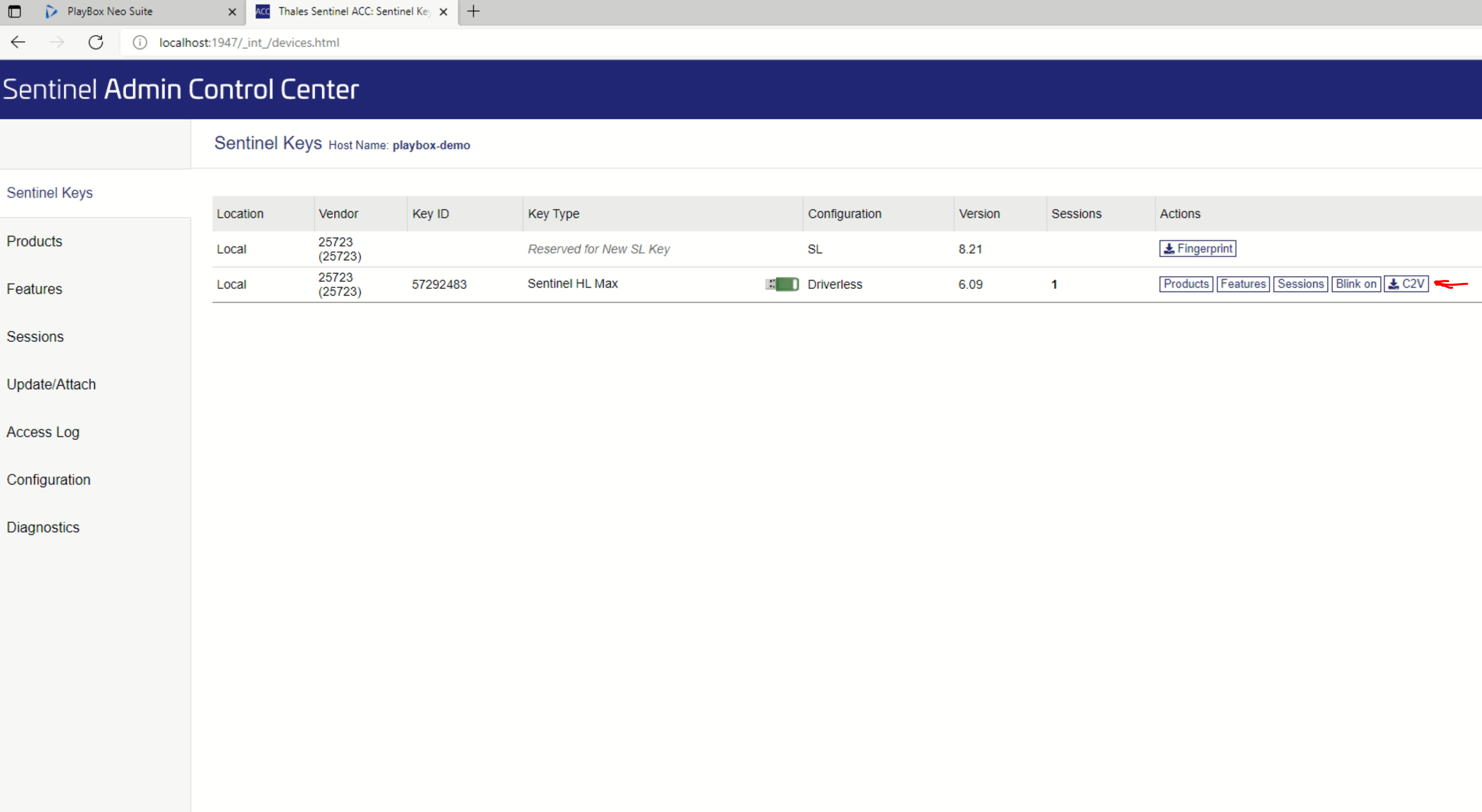Open a new browser tab with plus icon
The width and height of the screenshot is (1482, 812).
473,11
